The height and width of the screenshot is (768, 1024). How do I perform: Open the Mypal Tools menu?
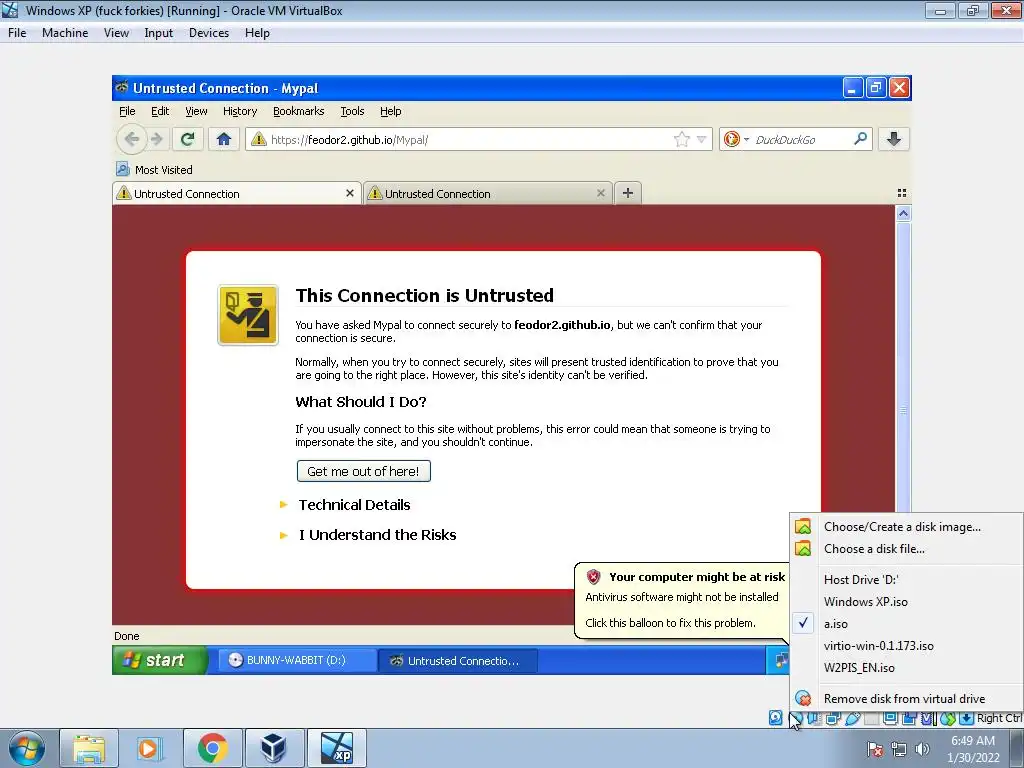pyautogui.click(x=352, y=111)
